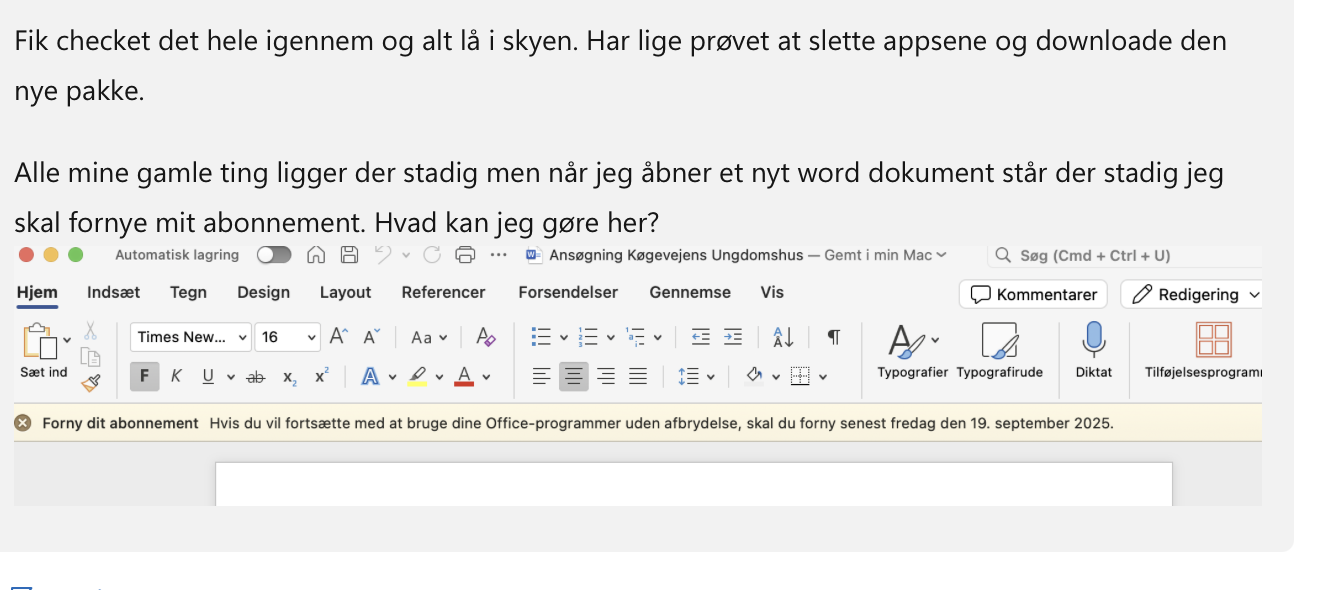Screen dimensions: 1336x590
Task: Apply subscript formatting x₂
Action: [289, 377]
